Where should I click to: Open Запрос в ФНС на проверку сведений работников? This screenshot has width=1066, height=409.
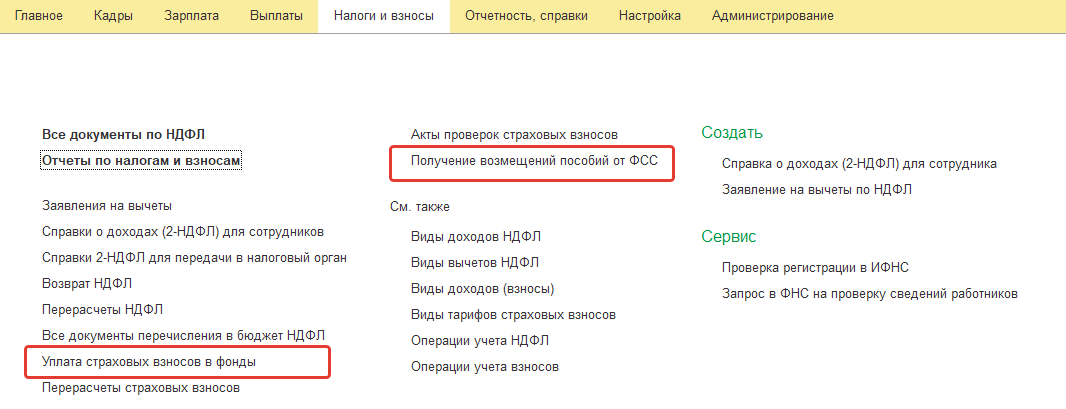tap(870, 294)
